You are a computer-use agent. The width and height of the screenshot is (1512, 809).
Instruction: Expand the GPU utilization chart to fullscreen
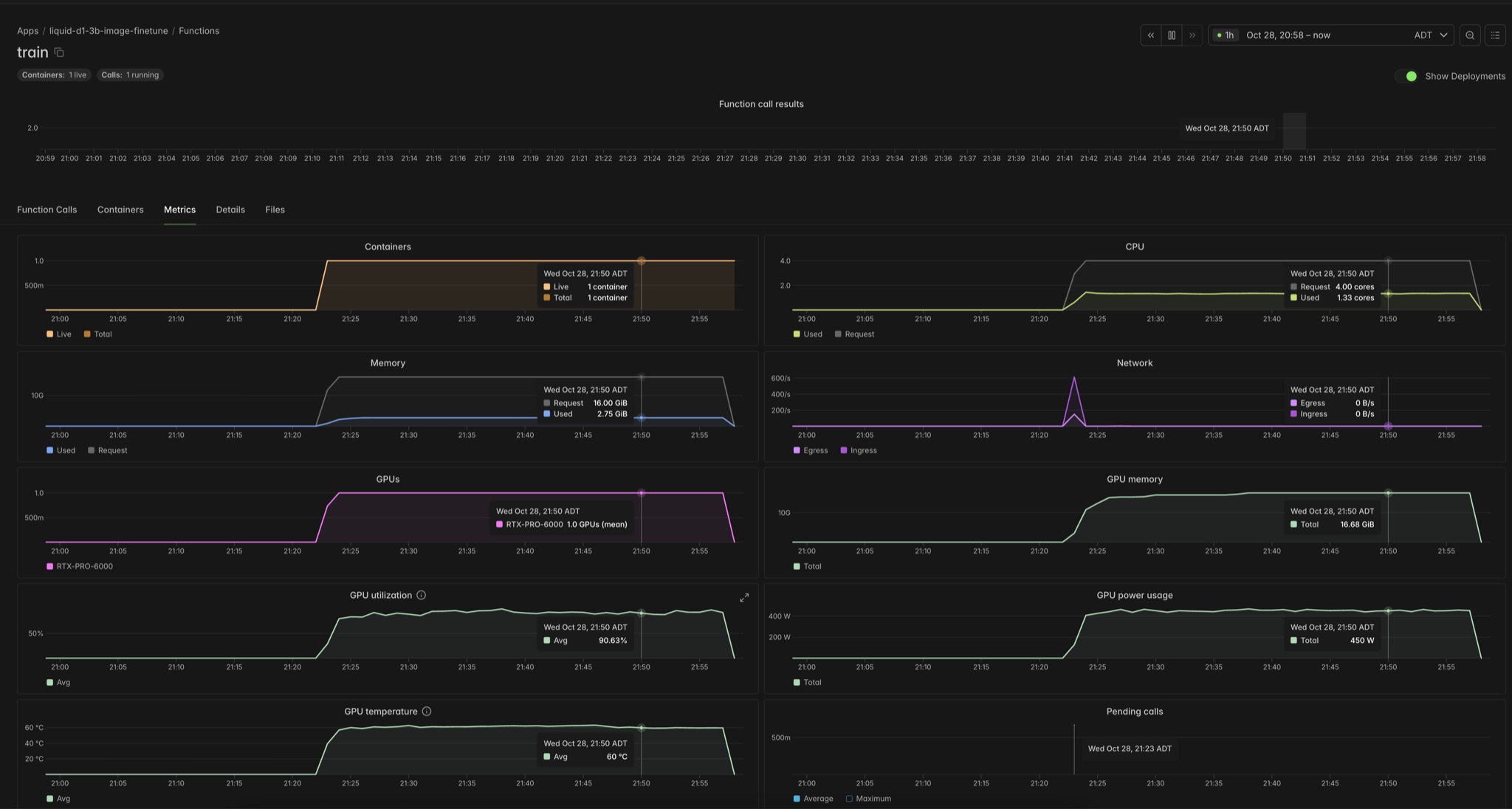pyautogui.click(x=744, y=597)
